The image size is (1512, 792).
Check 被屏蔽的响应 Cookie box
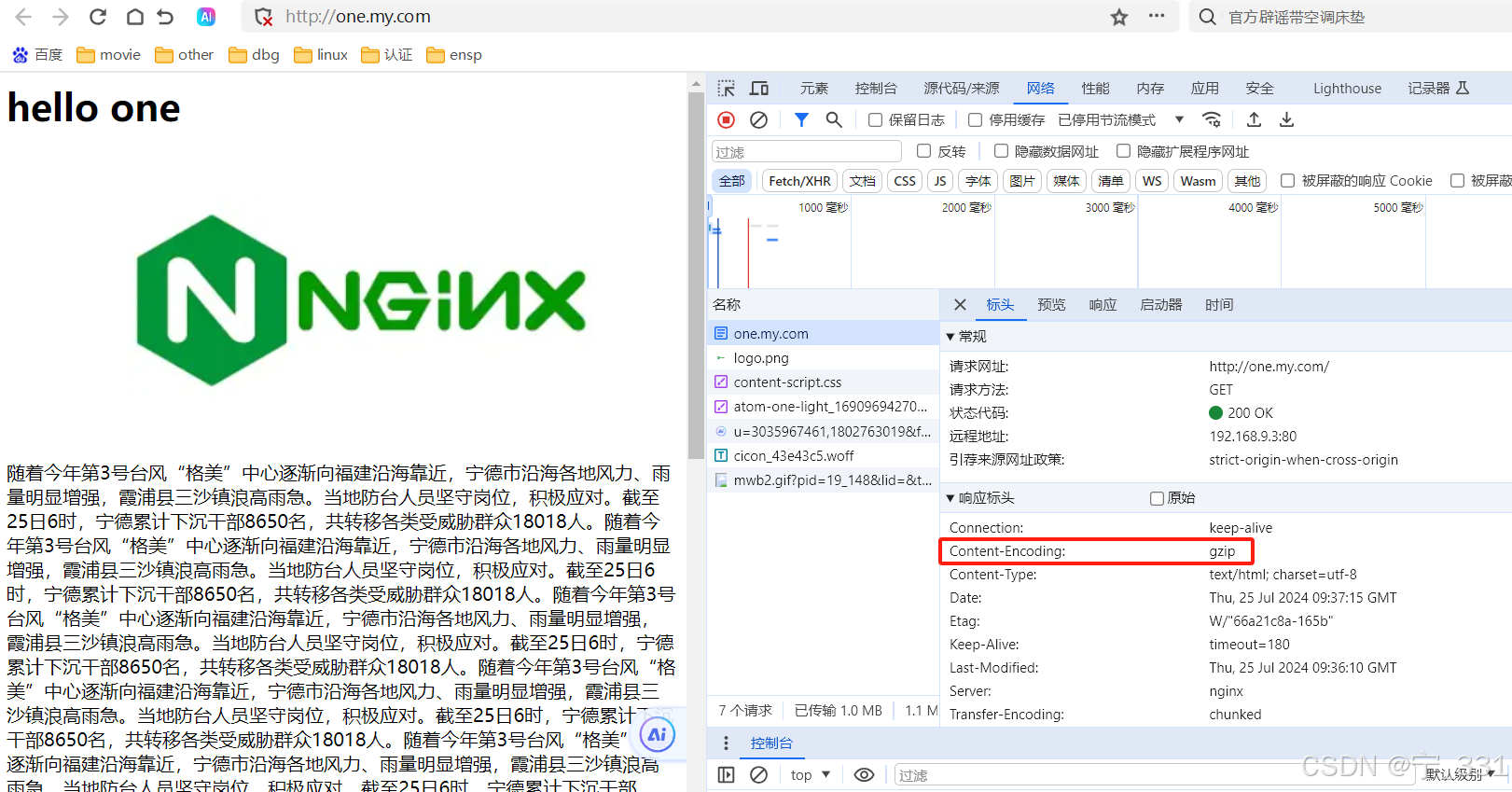(x=1287, y=181)
